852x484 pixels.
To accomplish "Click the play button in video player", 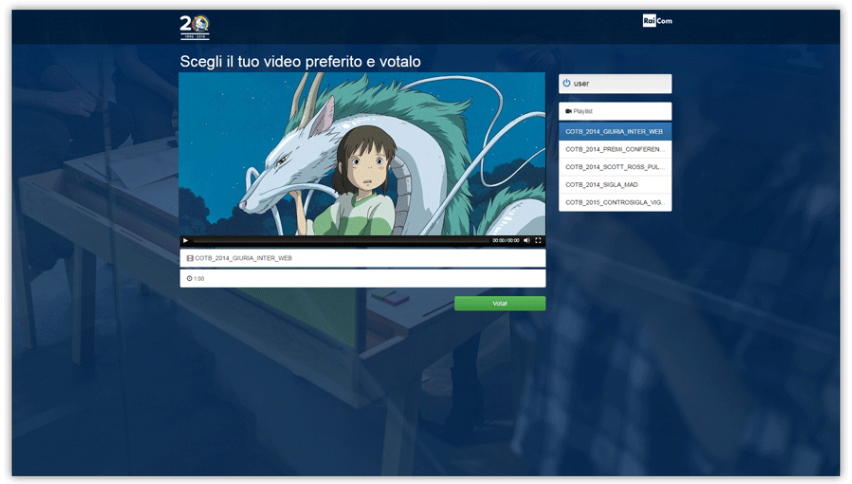I will pyautogui.click(x=185, y=240).
